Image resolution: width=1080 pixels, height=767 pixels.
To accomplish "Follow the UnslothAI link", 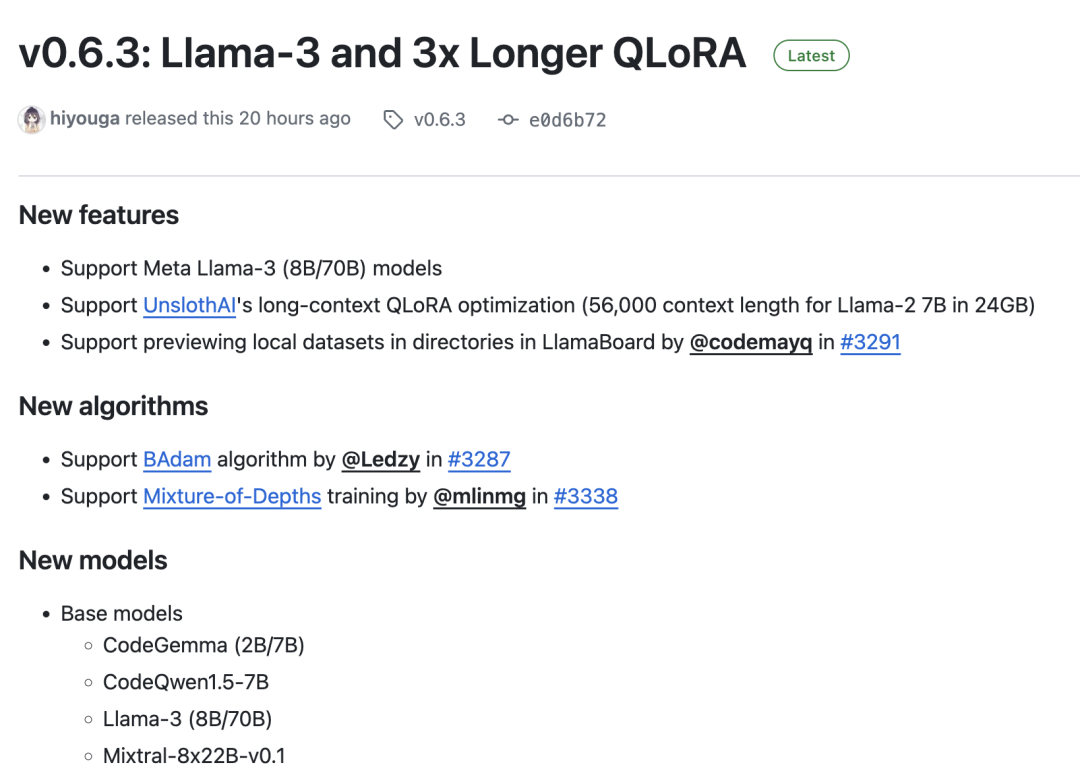I will [x=190, y=305].
